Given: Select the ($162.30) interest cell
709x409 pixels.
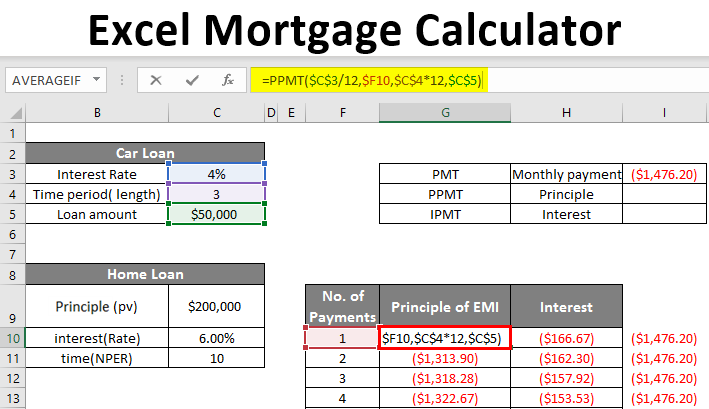Looking at the screenshot, I should pos(567,358).
